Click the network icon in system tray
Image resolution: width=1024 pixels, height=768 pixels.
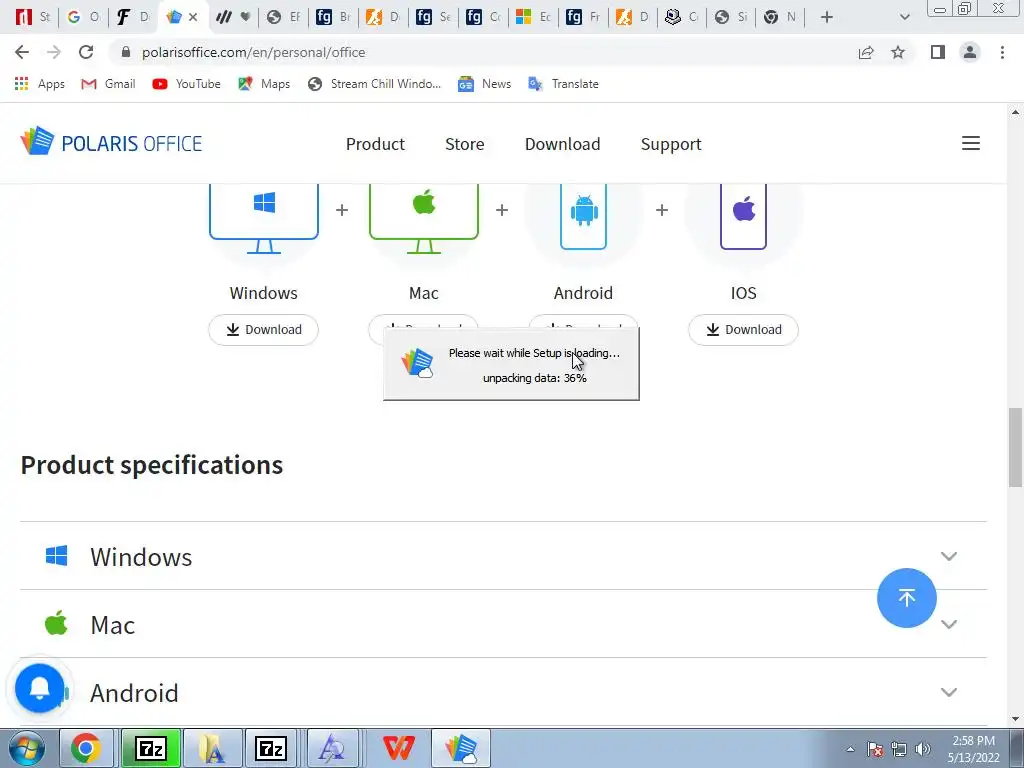(899, 749)
